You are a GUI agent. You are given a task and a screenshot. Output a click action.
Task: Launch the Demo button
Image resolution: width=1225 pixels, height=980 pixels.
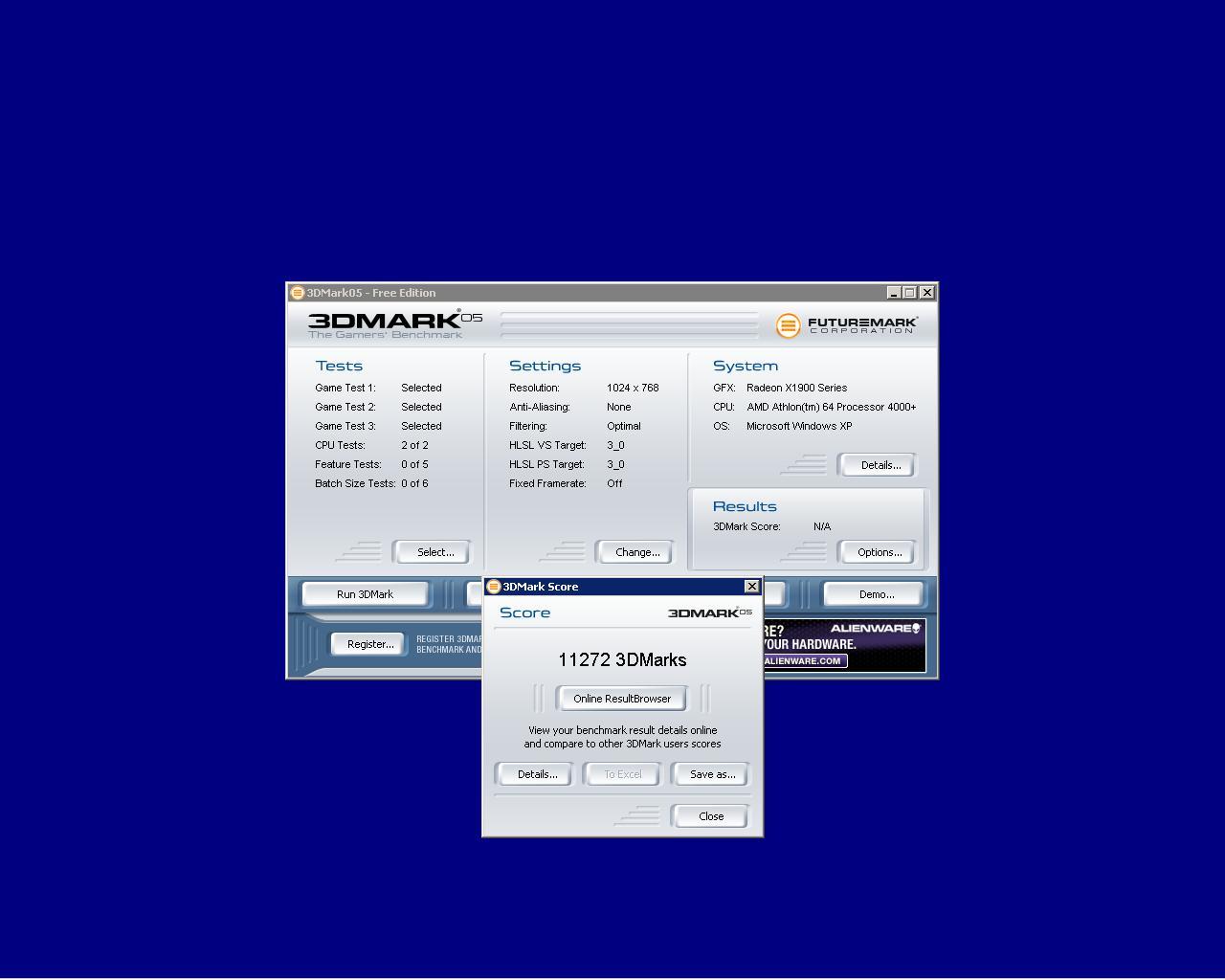[876, 594]
